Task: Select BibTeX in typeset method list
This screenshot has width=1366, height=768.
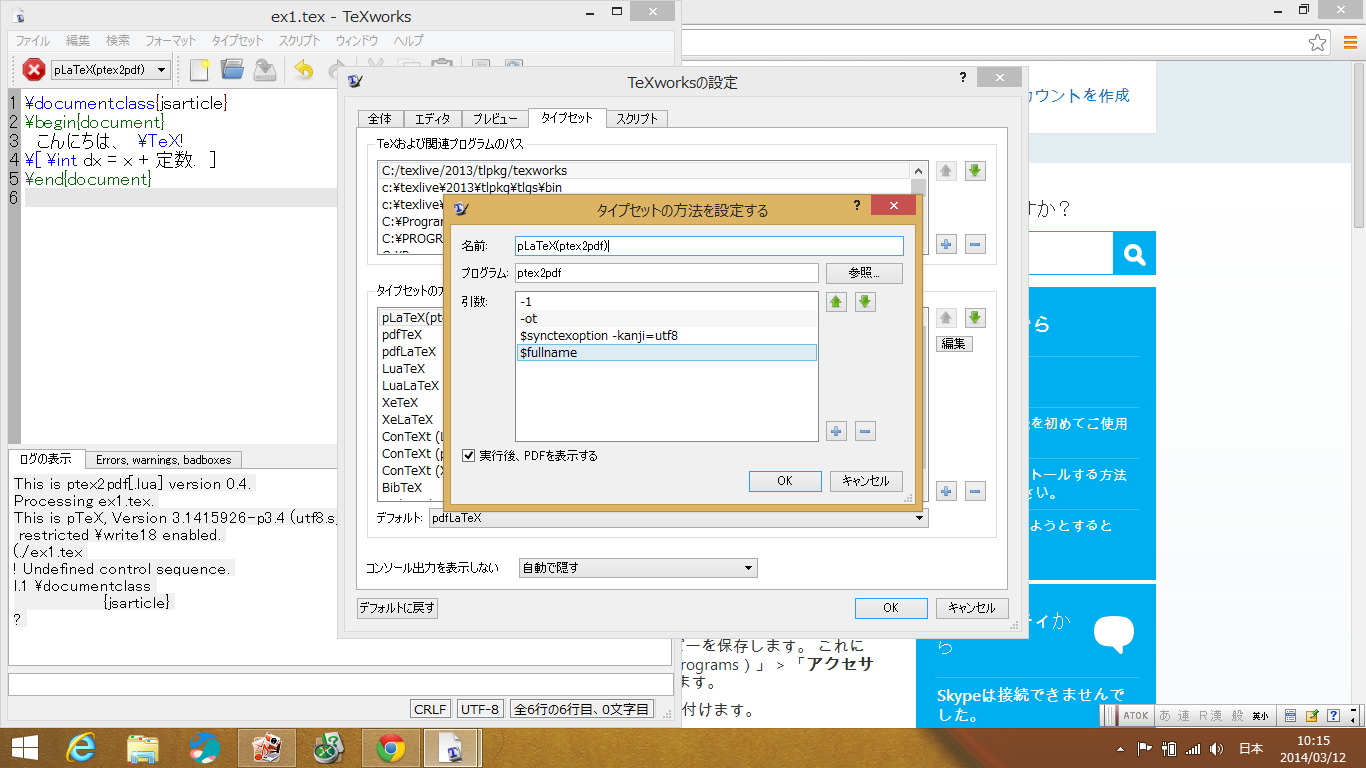Action: tap(402, 488)
